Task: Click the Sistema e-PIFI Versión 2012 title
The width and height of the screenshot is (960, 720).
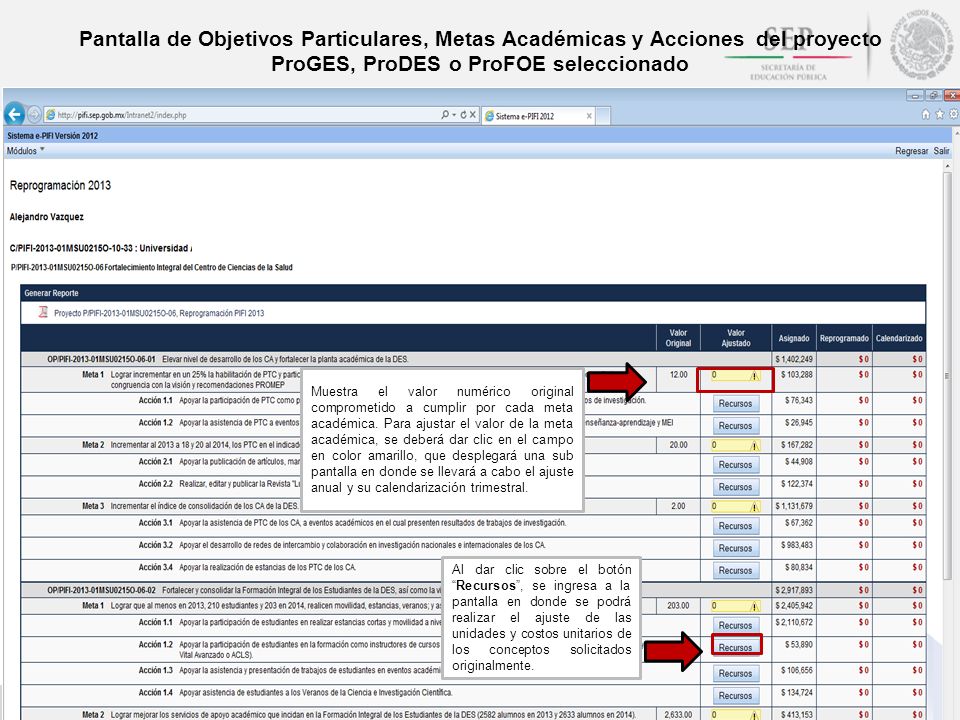Action: 53,136
